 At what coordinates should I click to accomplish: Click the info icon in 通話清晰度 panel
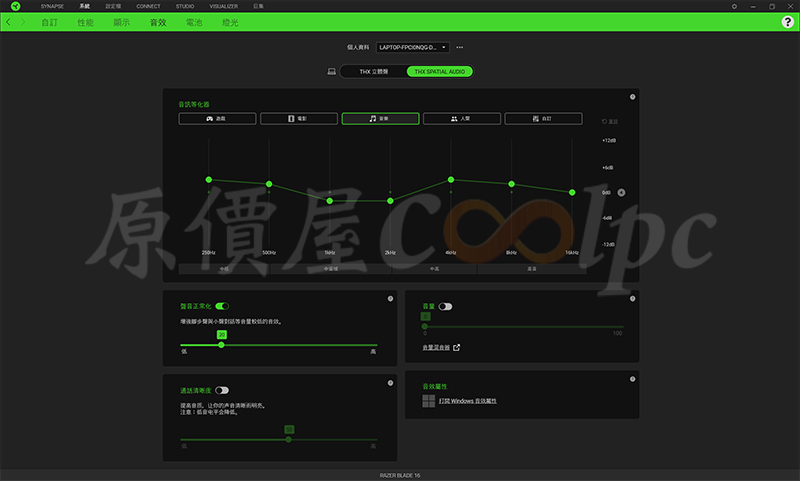390,383
